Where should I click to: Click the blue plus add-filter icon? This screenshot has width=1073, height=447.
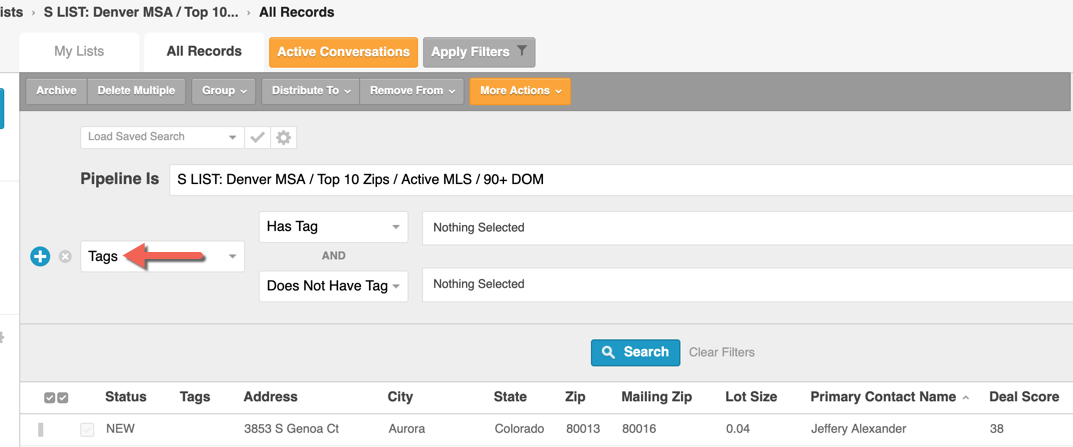pyautogui.click(x=40, y=257)
